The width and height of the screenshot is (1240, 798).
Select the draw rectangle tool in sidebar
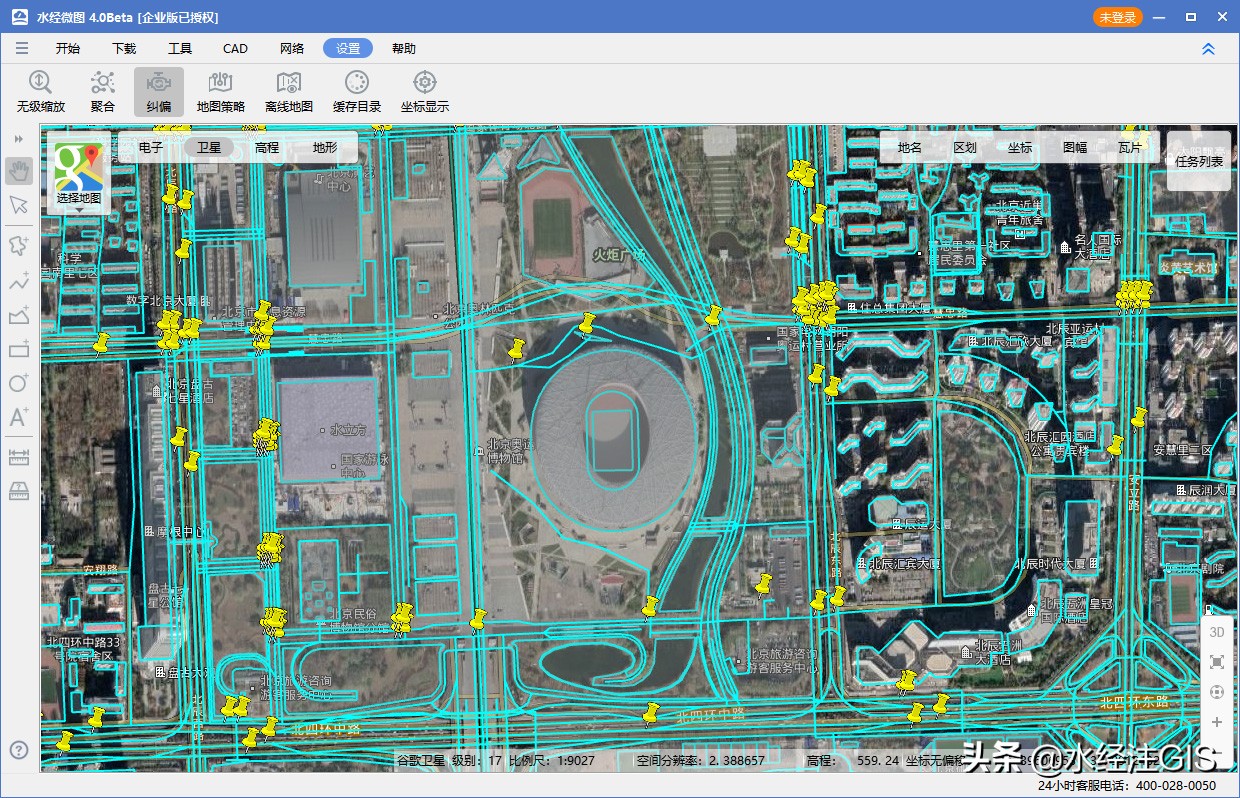[19, 349]
